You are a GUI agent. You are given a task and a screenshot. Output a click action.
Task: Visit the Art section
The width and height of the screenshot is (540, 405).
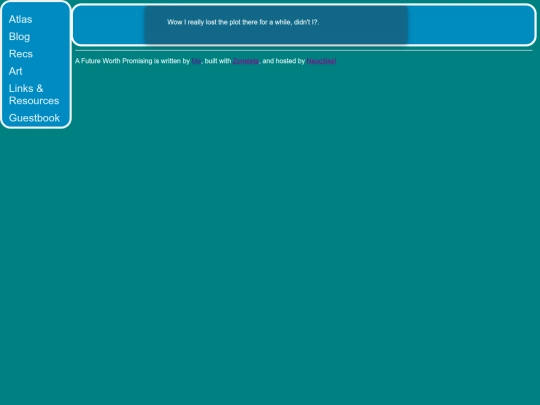[15, 71]
